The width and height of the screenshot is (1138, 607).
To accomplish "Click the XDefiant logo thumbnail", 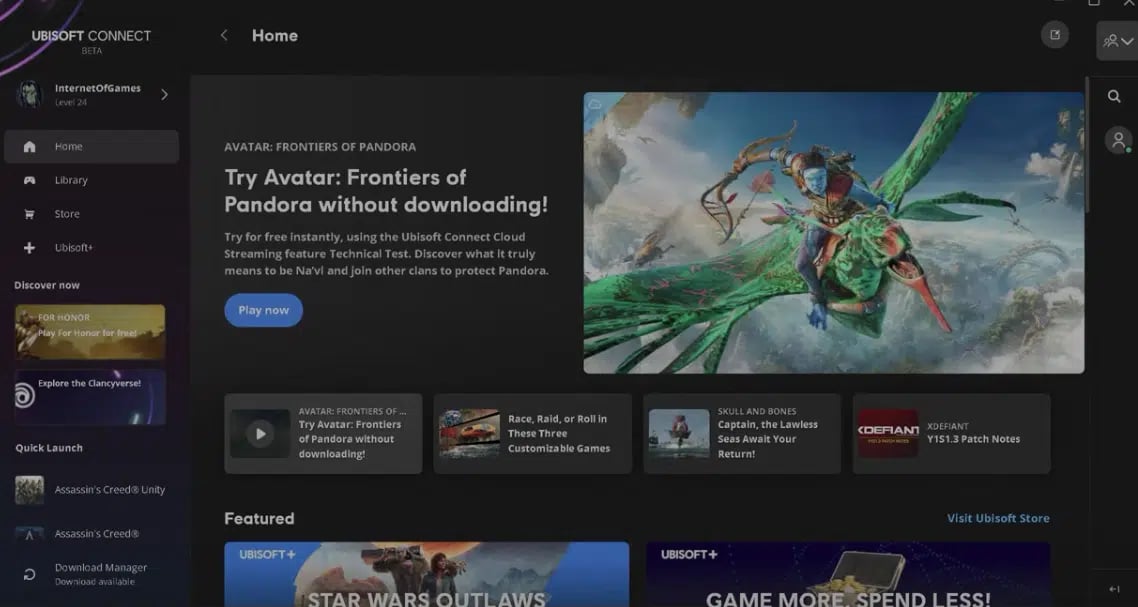I will [888, 433].
